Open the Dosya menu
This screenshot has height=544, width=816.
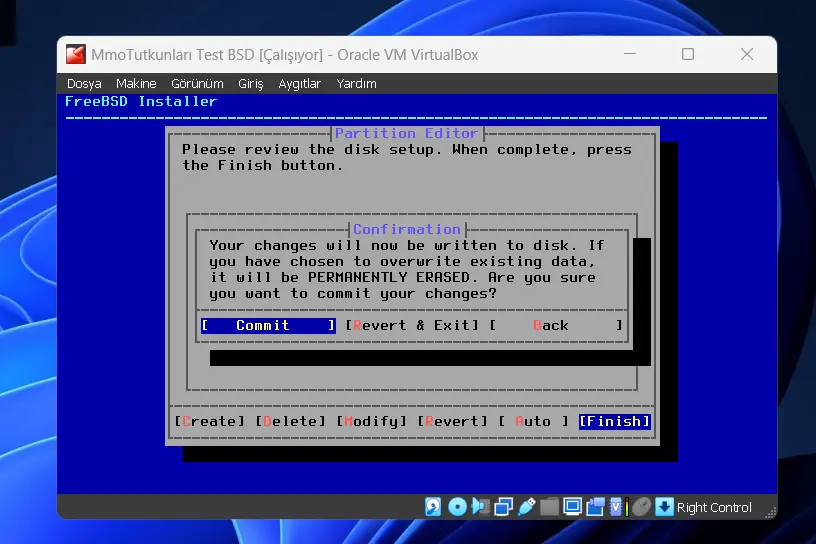pos(84,84)
